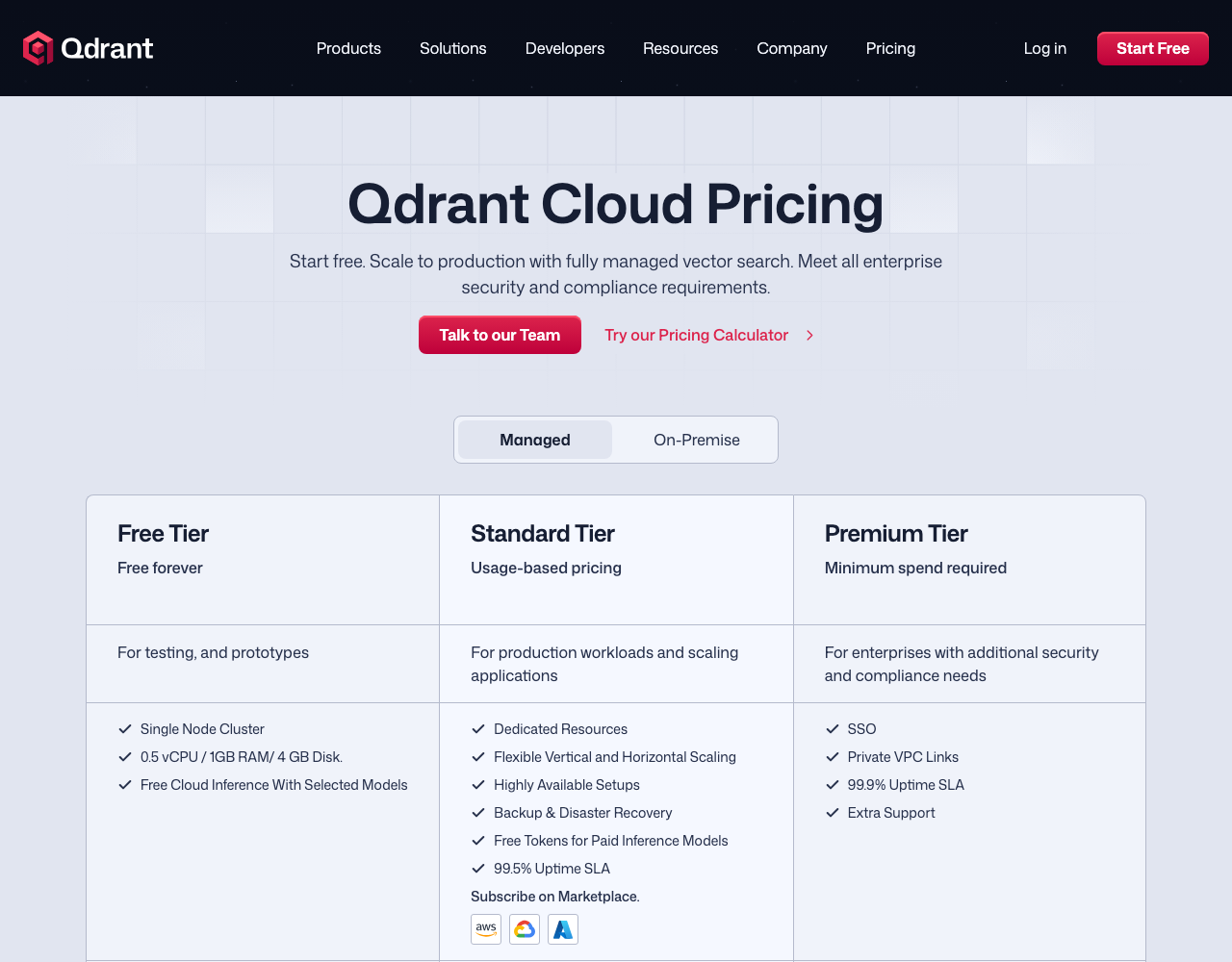1232x962 pixels.
Task: Click "Free forever" text
Action: click(x=160, y=568)
